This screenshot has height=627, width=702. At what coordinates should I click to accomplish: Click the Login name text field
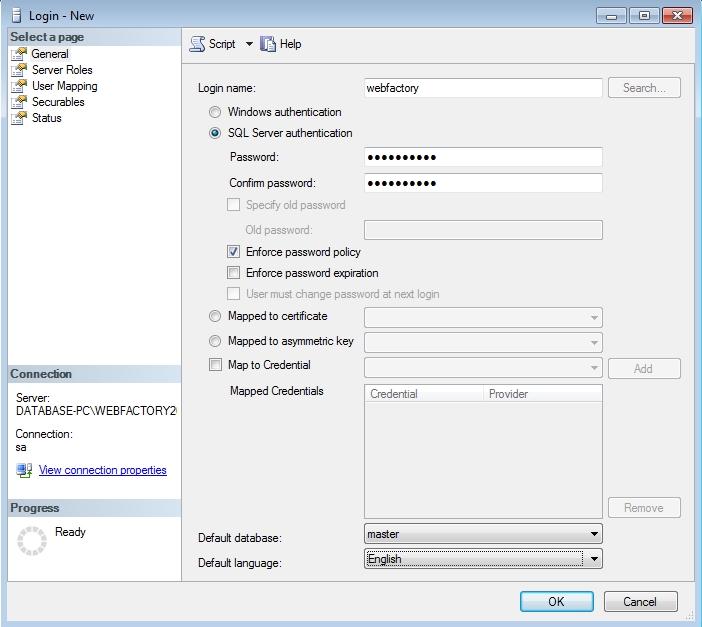coord(483,88)
